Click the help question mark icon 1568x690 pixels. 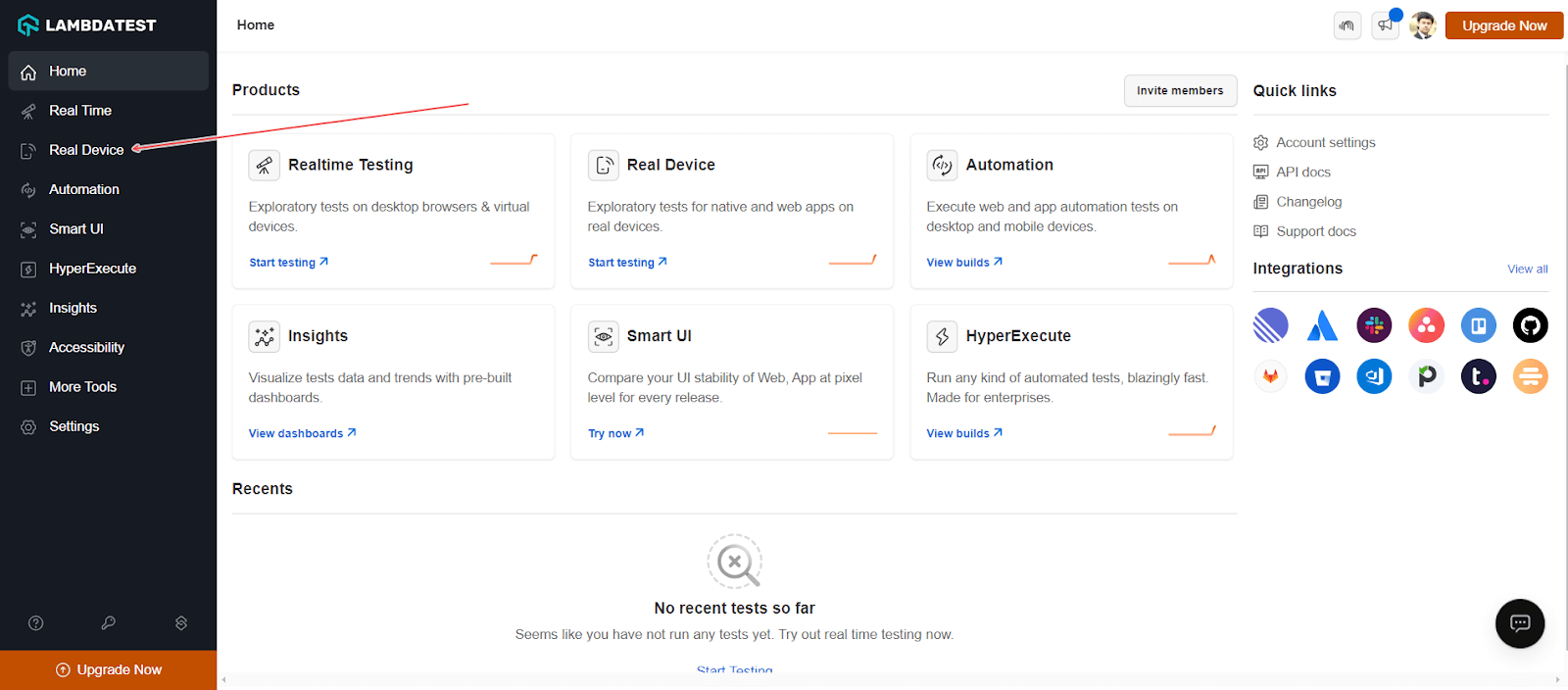[36, 623]
